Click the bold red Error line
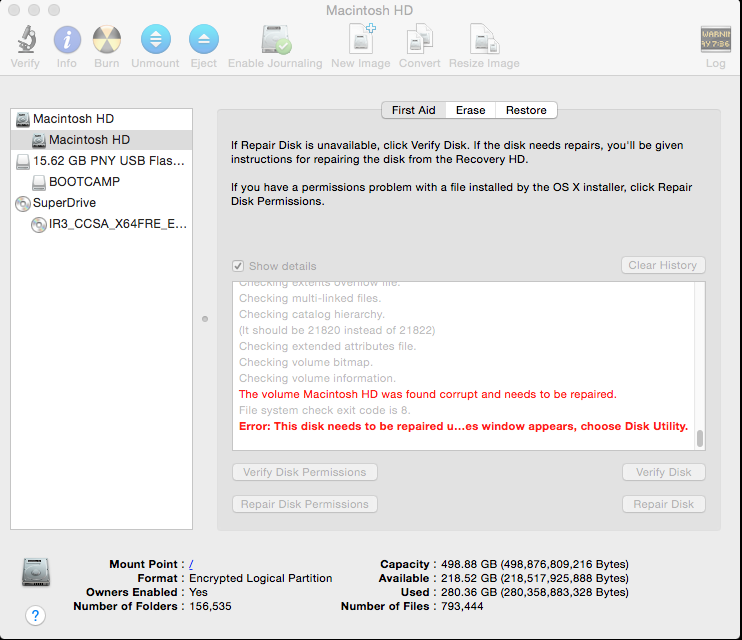 pyautogui.click(x=463, y=426)
